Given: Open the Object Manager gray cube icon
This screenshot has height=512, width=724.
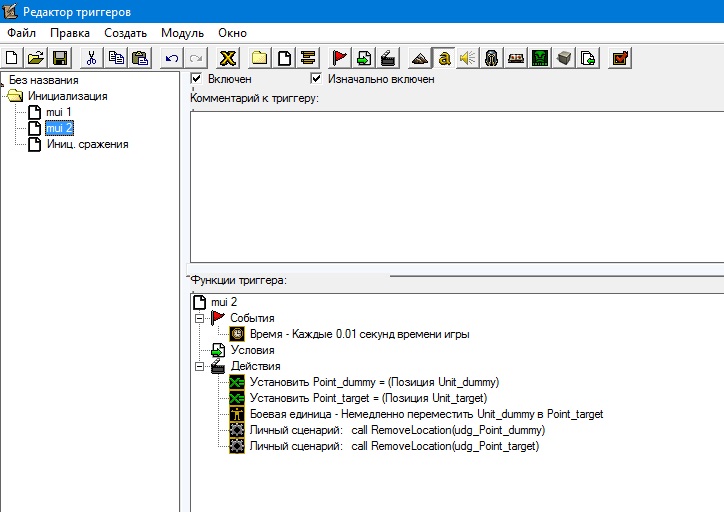Looking at the screenshot, I should point(564,58).
